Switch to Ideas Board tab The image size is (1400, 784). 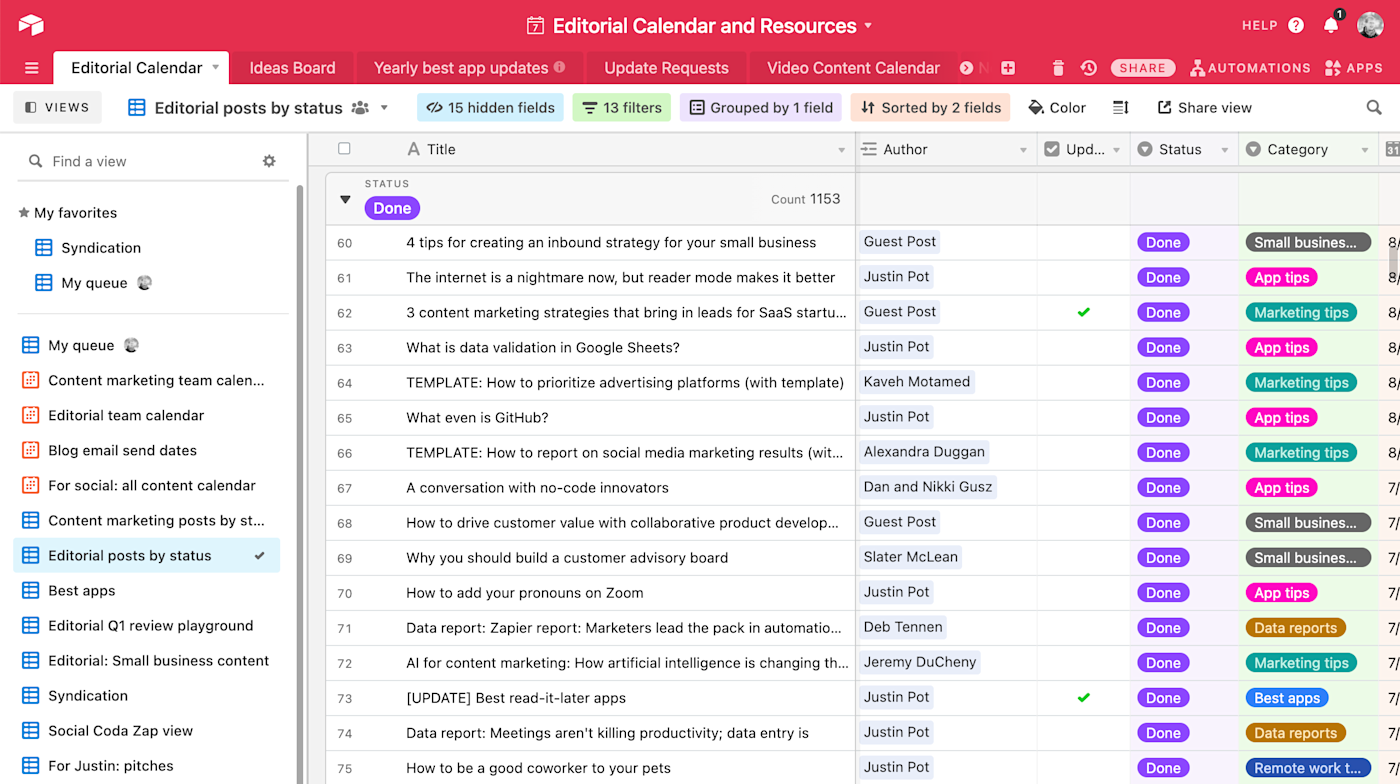click(x=292, y=68)
